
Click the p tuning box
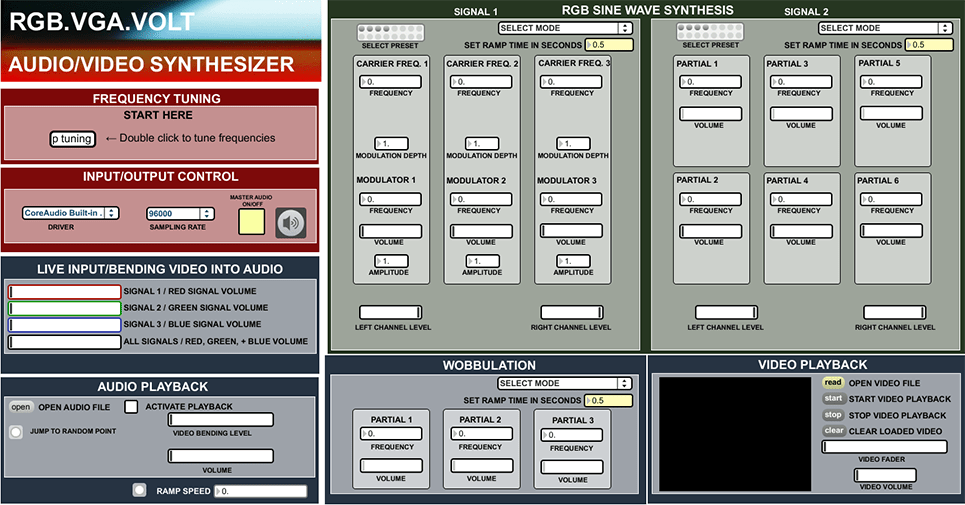point(73,139)
